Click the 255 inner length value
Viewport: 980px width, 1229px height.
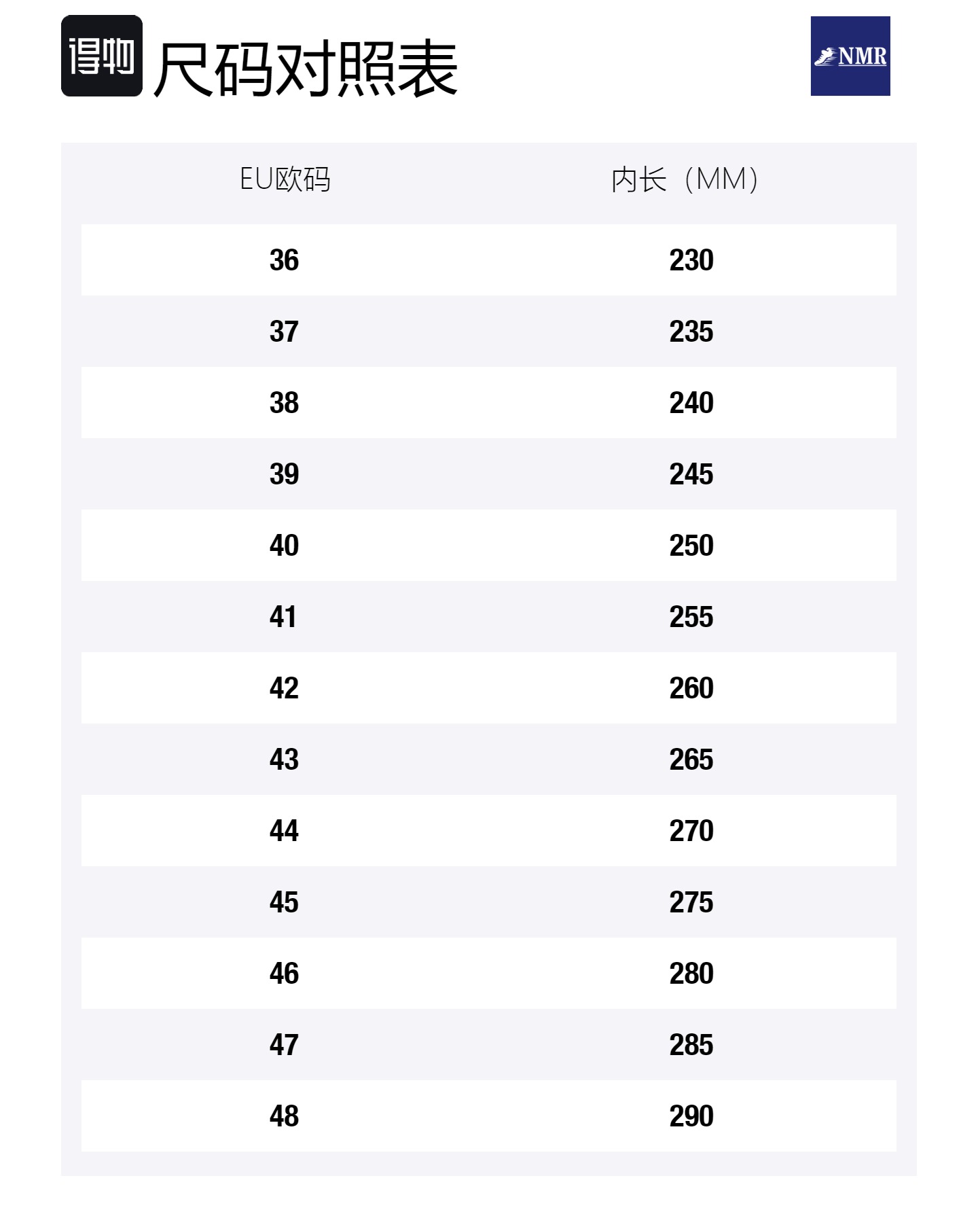691,617
